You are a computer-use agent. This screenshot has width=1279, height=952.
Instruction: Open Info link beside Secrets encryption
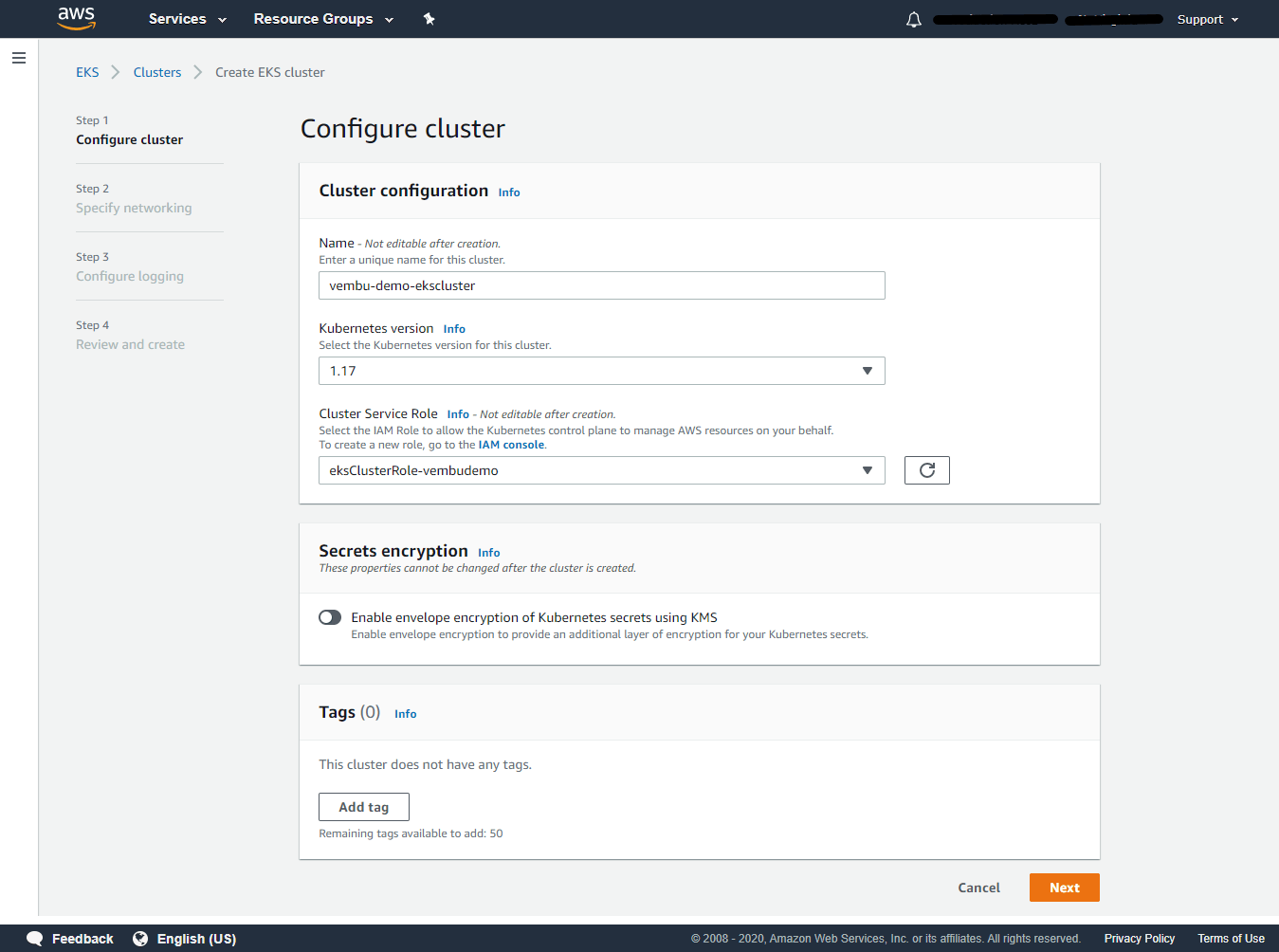click(489, 553)
